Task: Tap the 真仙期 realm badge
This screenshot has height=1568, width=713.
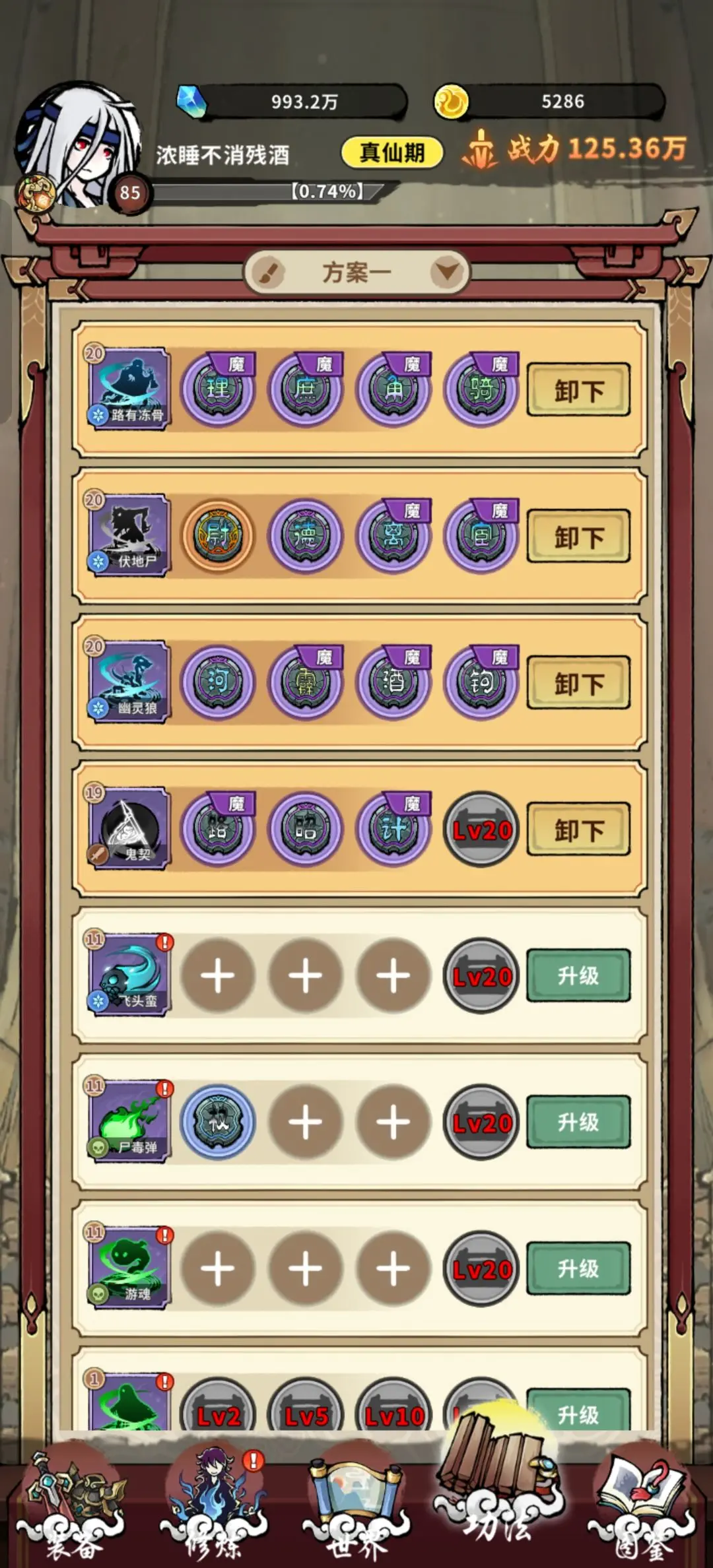Action: pyautogui.click(x=392, y=153)
